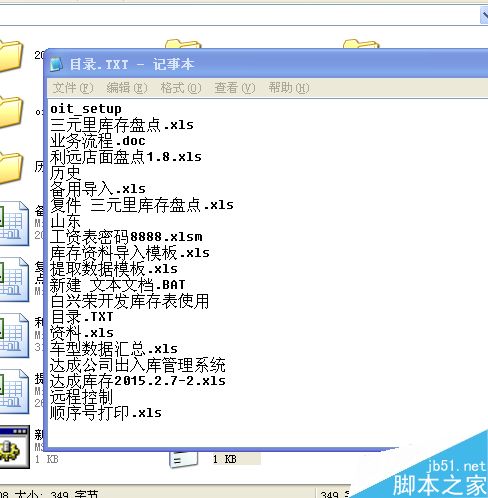
Task: Click the line 新建 文本文档.BAT
Action: point(117,285)
